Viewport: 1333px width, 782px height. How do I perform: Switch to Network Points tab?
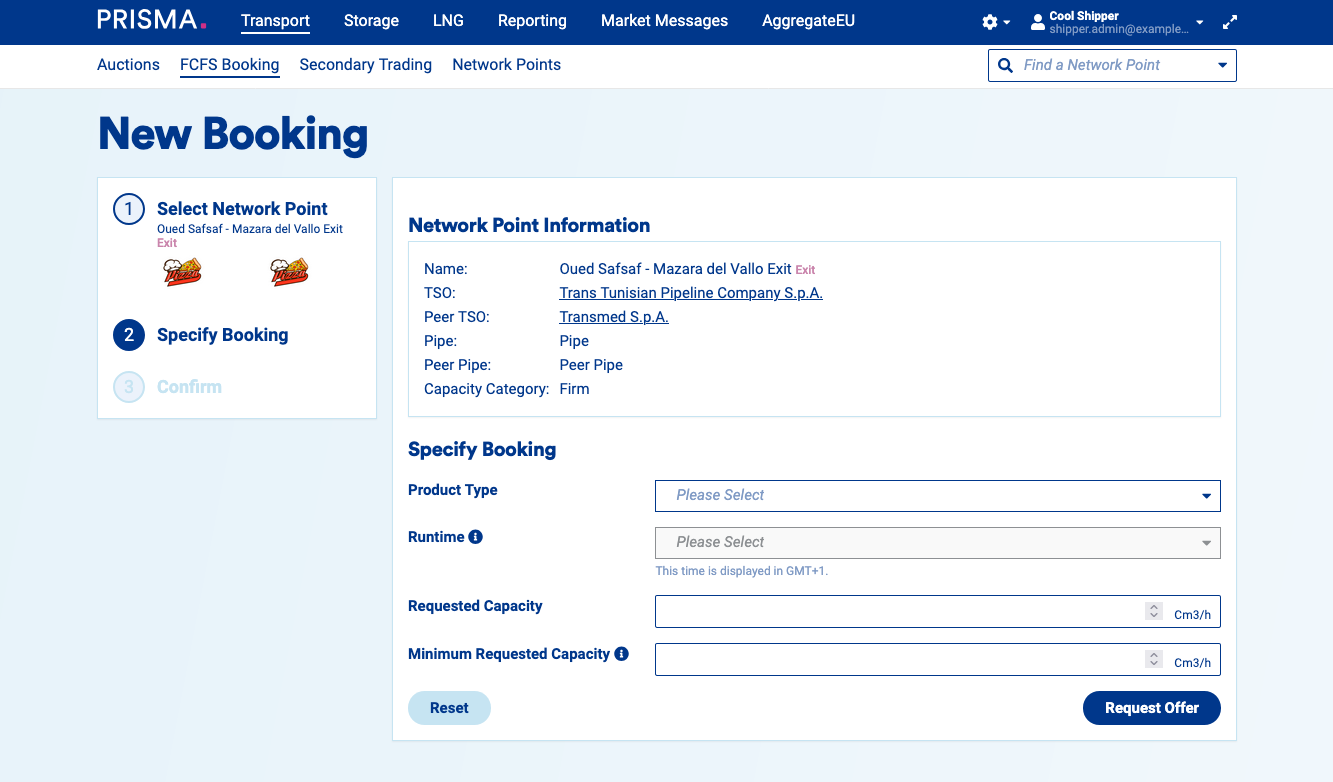[506, 65]
